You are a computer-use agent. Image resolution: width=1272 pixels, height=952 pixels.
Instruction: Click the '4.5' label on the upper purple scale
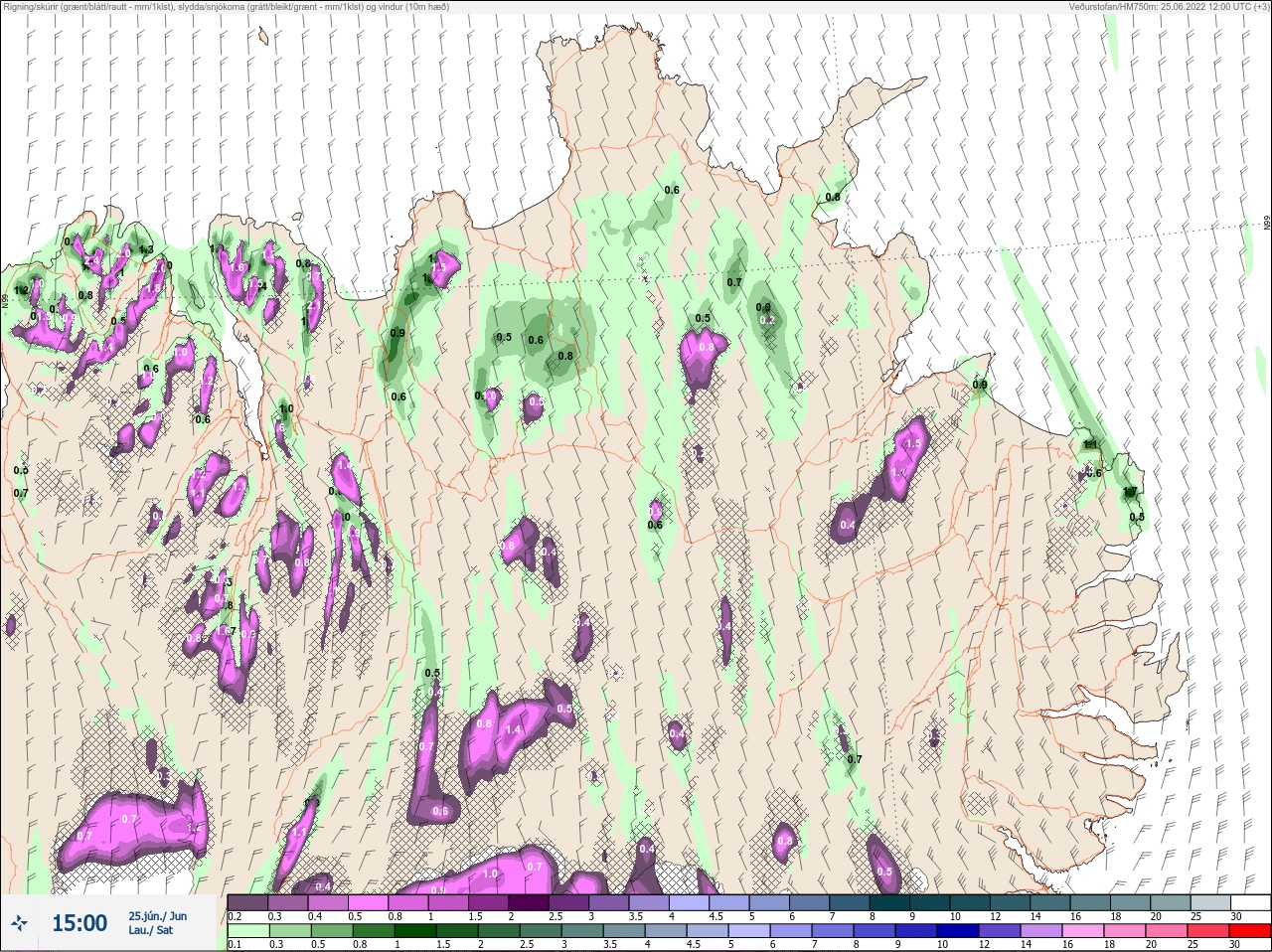[x=715, y=916]
